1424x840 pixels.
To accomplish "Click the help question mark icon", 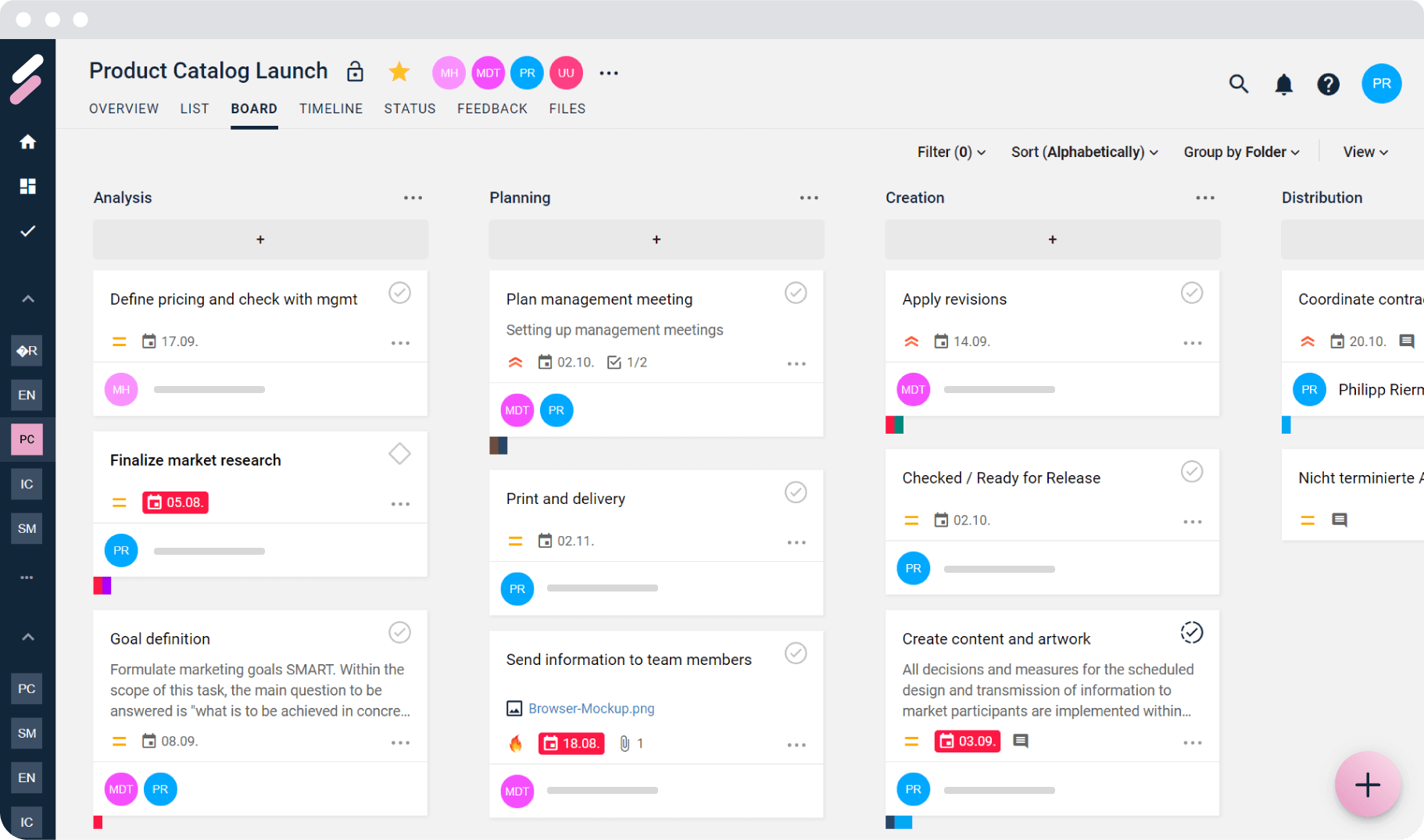I will (x=1328, y=84).
